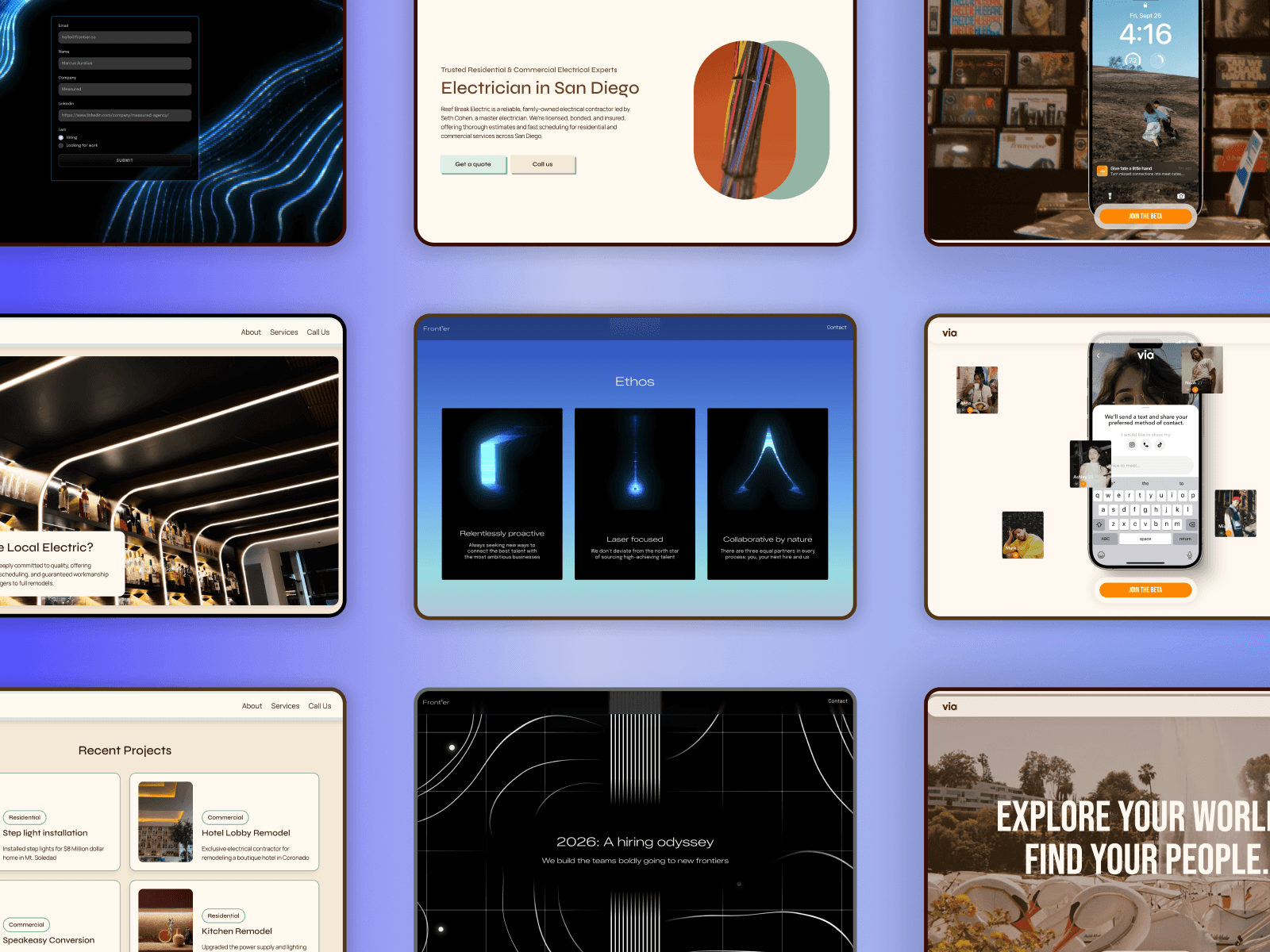Image resolution: width=1270 pixels, height=952 pixels.
Task: Tap the emoji icon below the keyboard
Action: [x=1101, y=555]
